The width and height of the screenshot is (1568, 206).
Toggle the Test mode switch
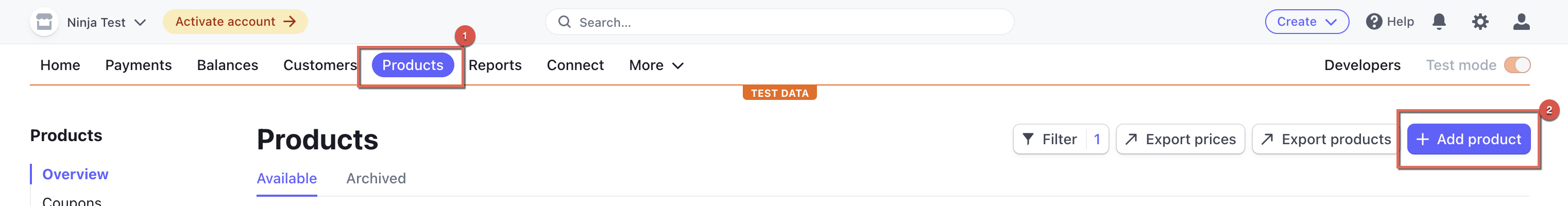pos(1516,65)
